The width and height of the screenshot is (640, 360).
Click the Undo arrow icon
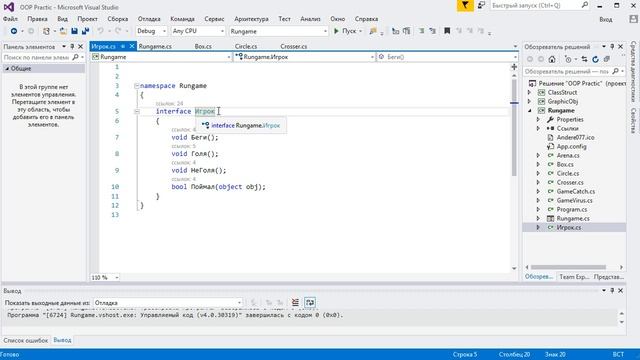(x=100, y=31)
